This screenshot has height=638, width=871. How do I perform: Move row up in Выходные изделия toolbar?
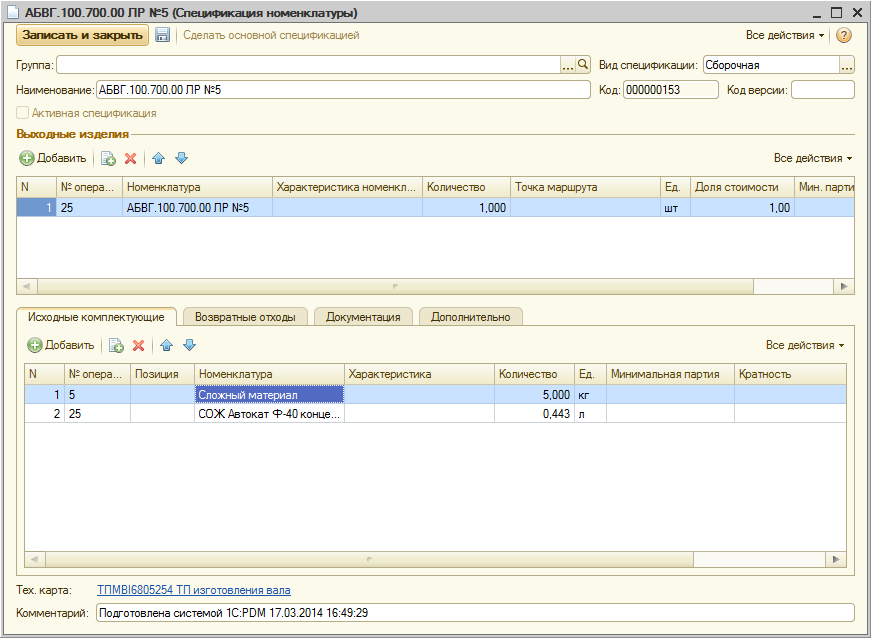pyautogui.click(x=158, y=159)
